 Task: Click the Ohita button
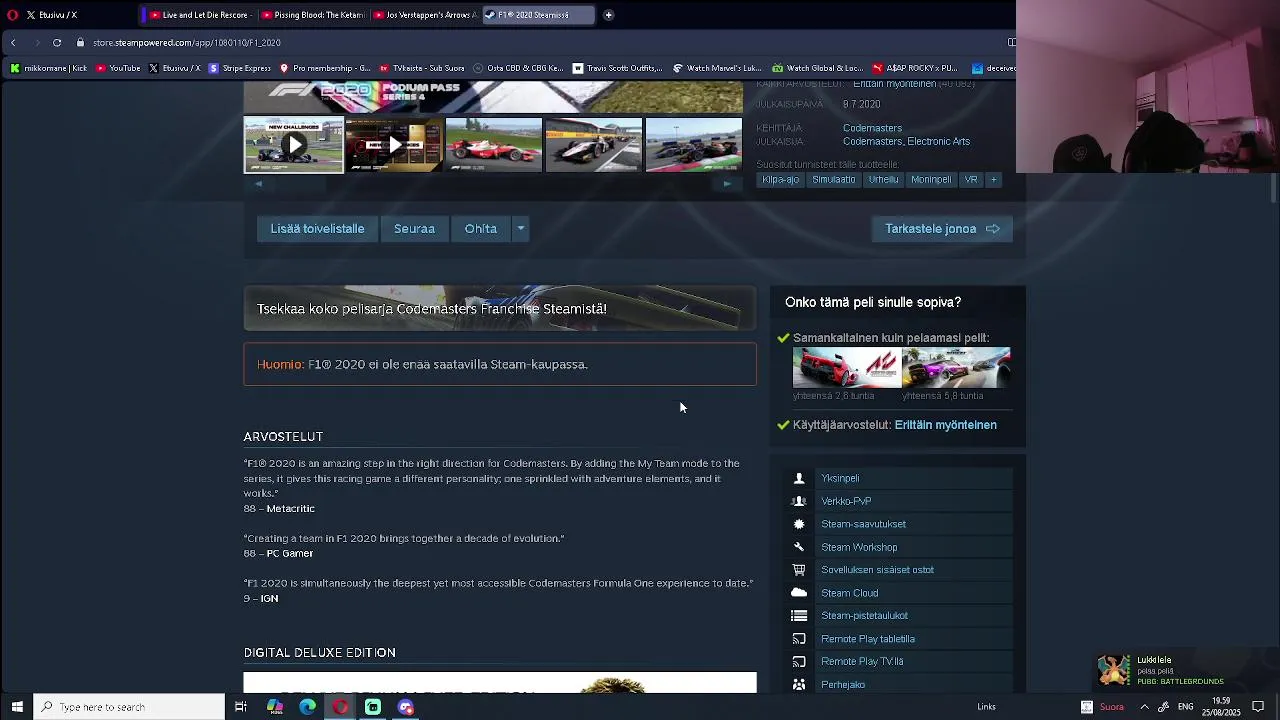pyautogui.click(x=480, y=229)
